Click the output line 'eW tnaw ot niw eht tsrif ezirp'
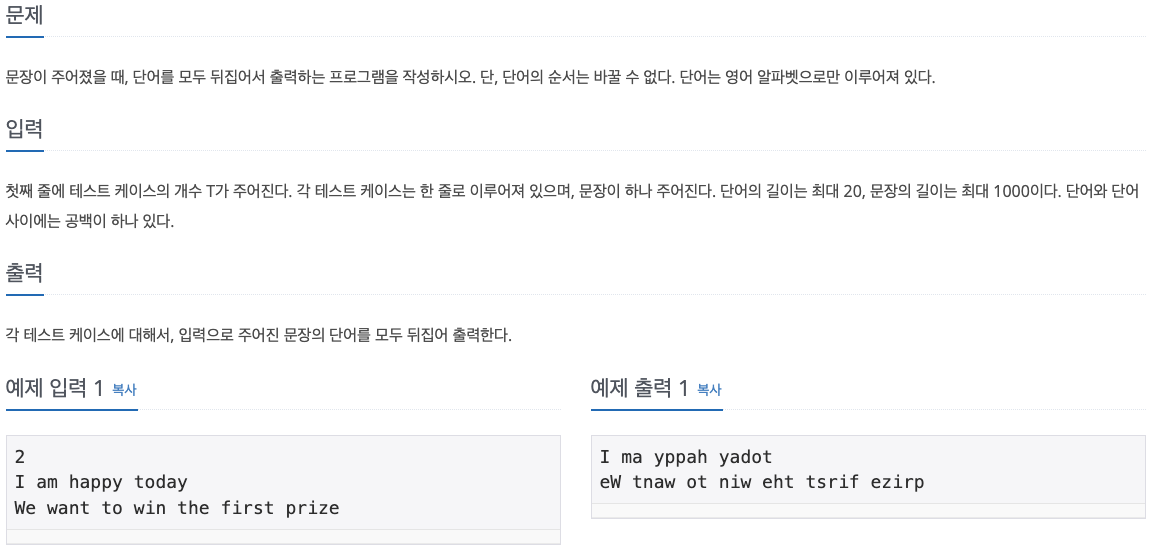Screen dimensions: 1154x552 (x=762, y=482)
